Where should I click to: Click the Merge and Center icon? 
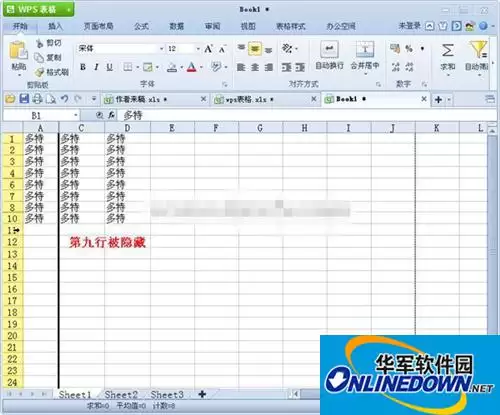(x=365, y=49)
